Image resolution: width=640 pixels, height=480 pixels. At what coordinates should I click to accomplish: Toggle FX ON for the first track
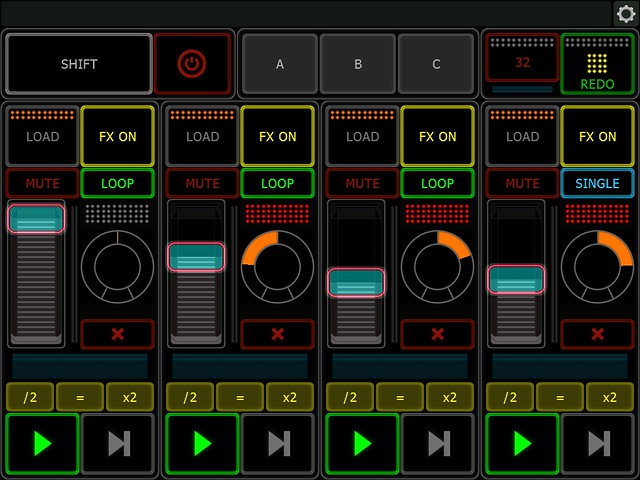(118, 136)
